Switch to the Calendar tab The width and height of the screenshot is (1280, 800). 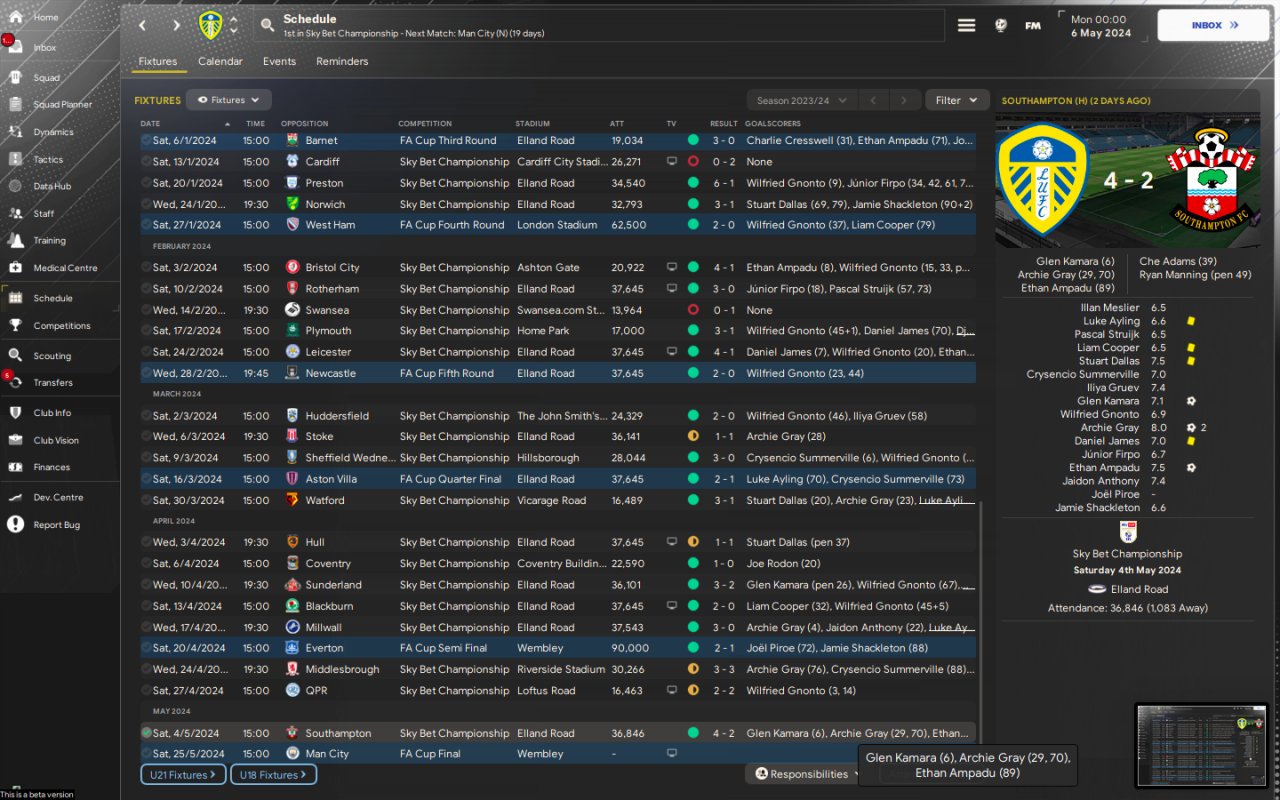[220, 62]
